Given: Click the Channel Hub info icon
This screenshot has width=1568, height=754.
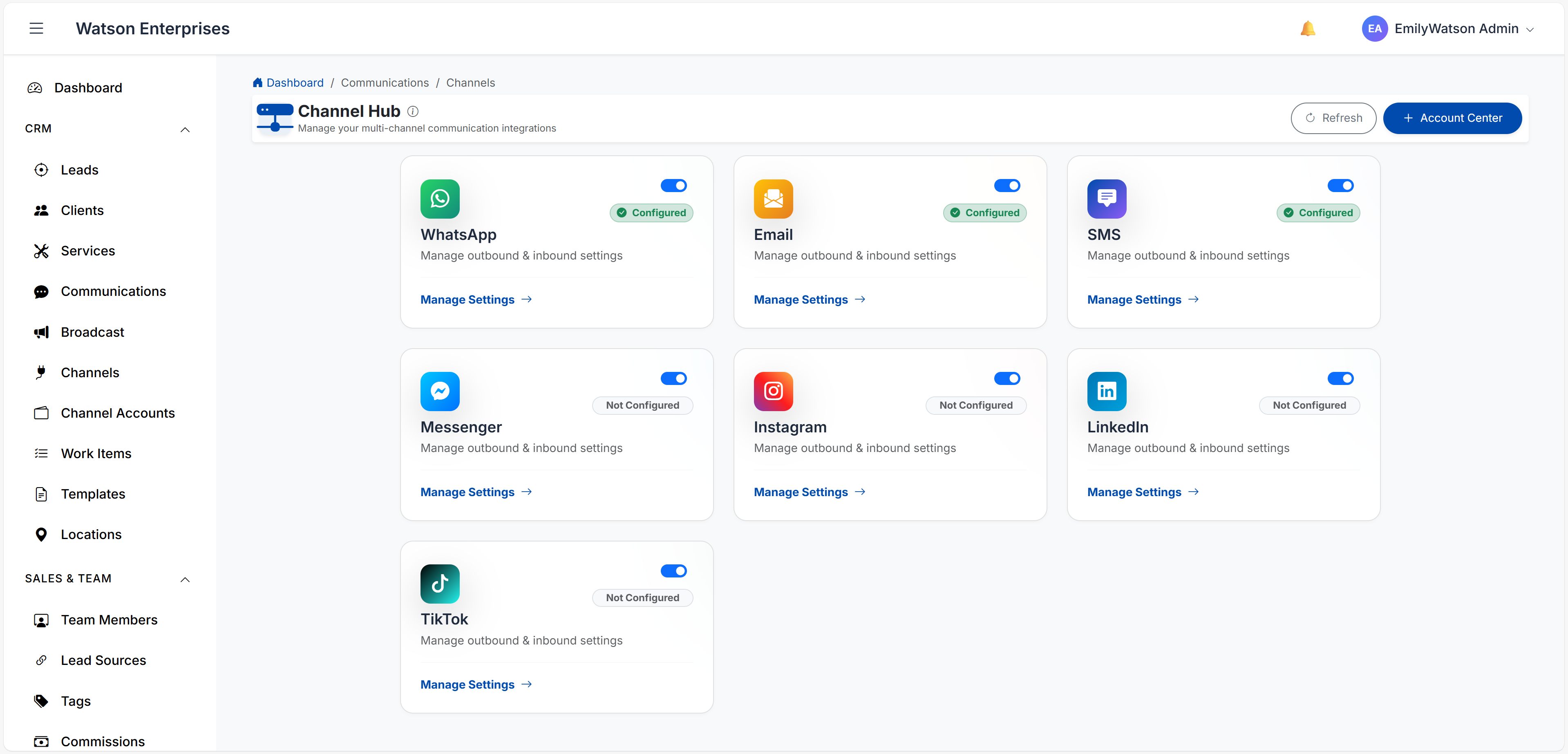Looking at the screenshot, I should click(413, 111).
